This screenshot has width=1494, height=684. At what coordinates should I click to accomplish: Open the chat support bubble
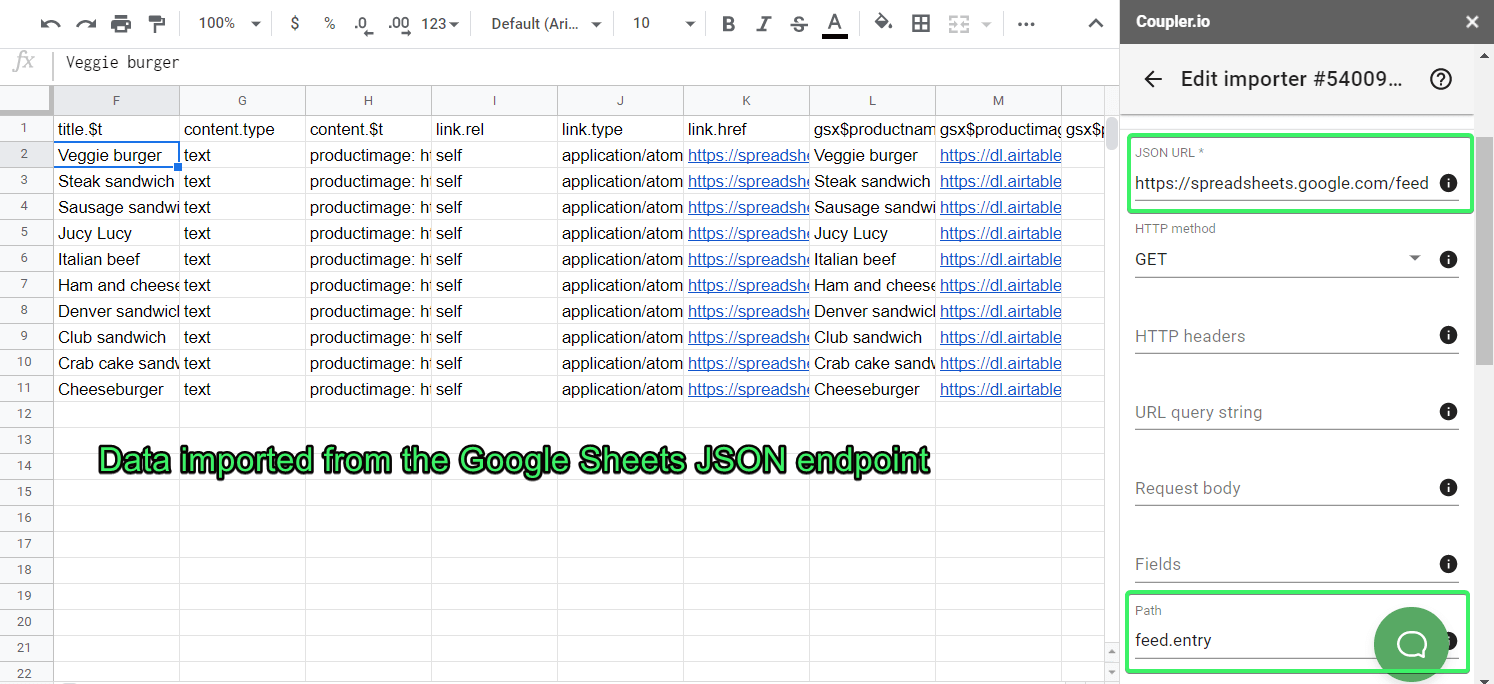point(1411,643)
